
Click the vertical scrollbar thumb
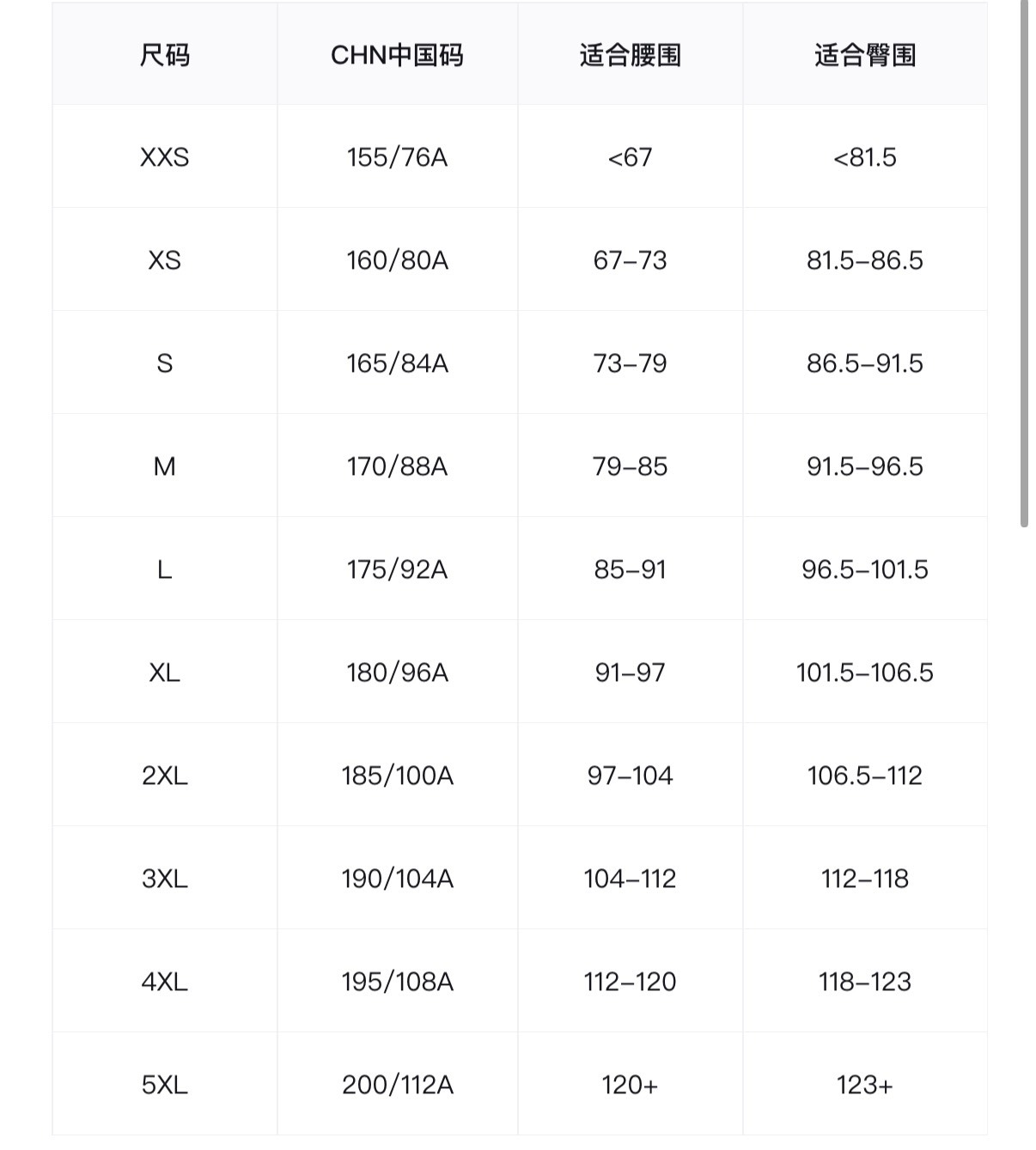pos(1024,258)
